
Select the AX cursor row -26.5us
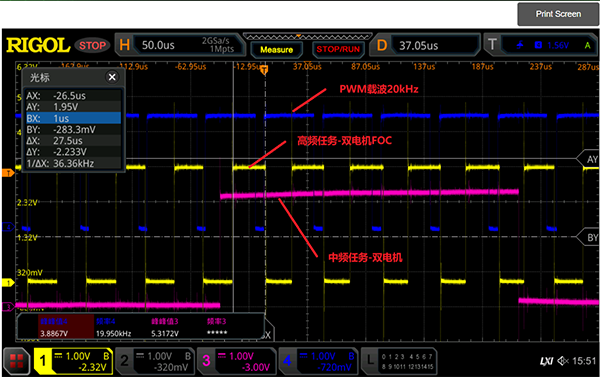pos(73,96)
